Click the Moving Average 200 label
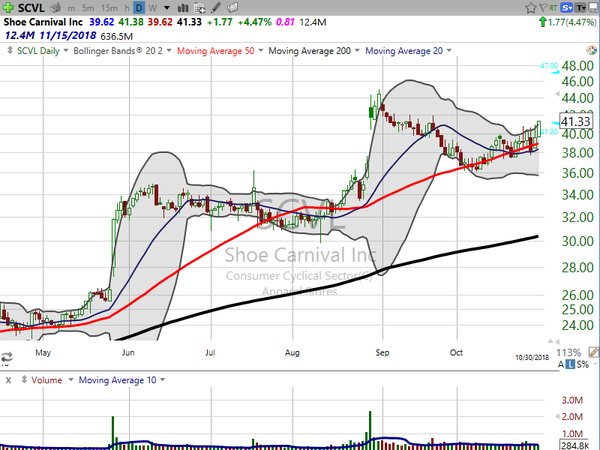 310,51
